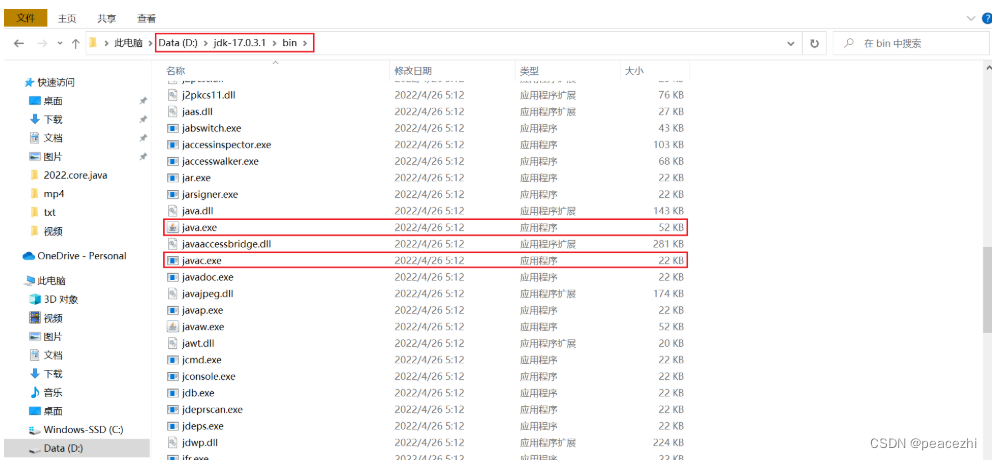Click the javaw.exe coffee cup icon
Image resolution: width=992 pixels, height=460 pixels.
[173, 326]
